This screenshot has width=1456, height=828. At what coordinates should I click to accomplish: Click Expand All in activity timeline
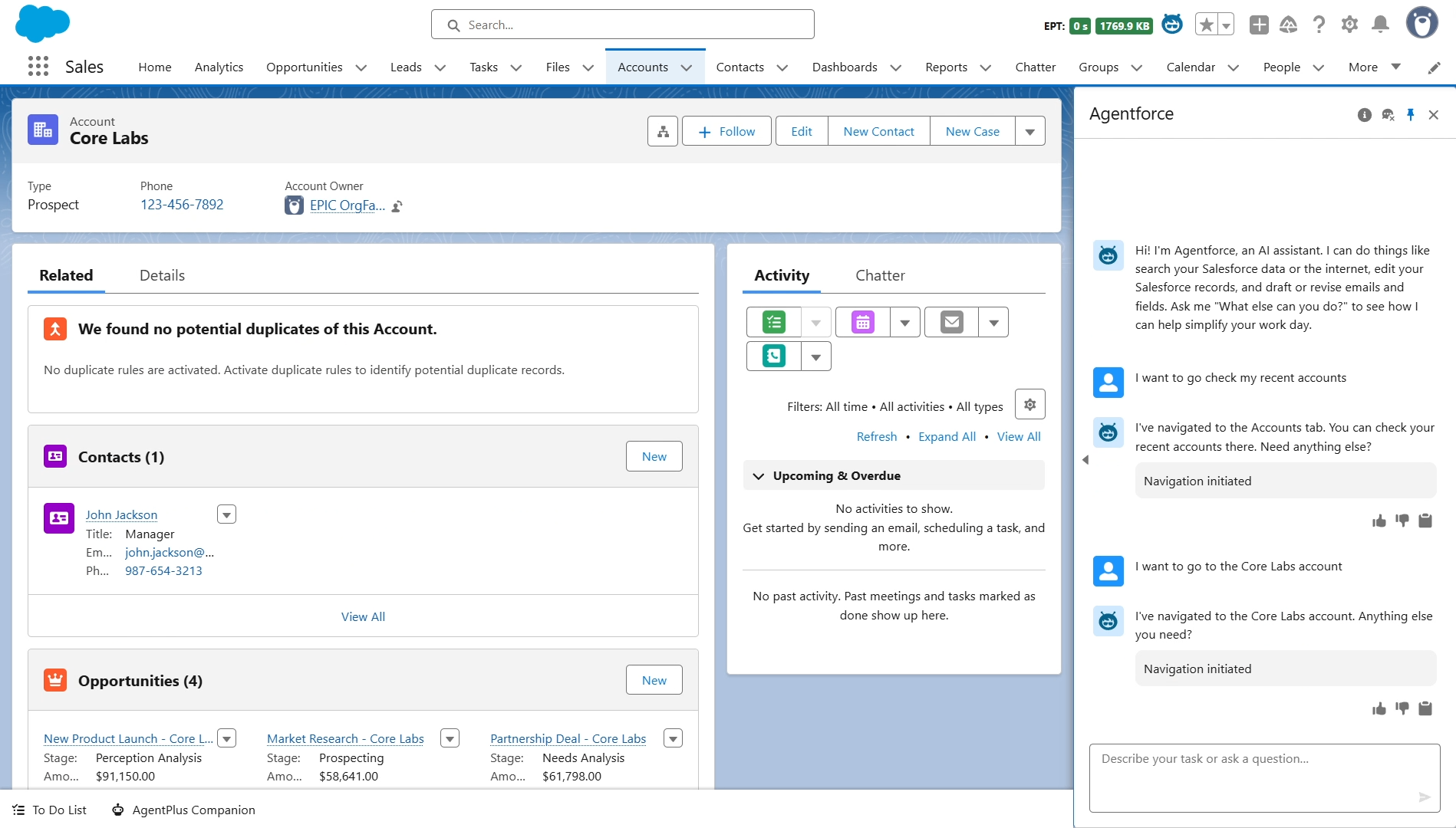[947, 437]
